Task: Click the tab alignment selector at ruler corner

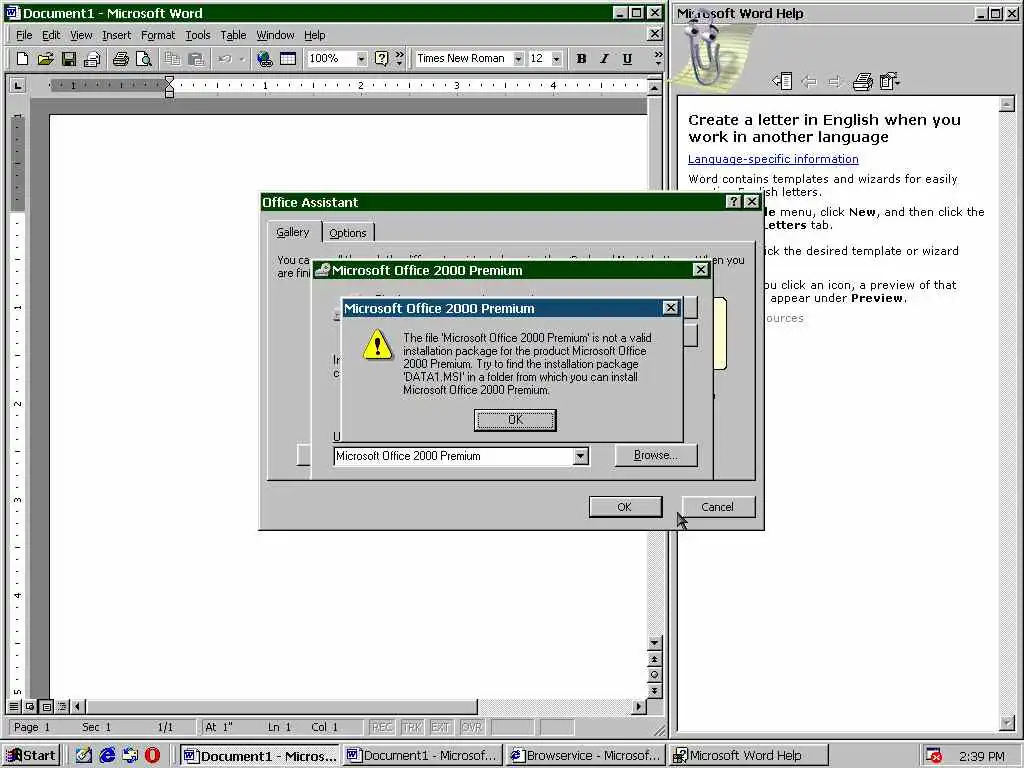Action: [x=18, y=86]
